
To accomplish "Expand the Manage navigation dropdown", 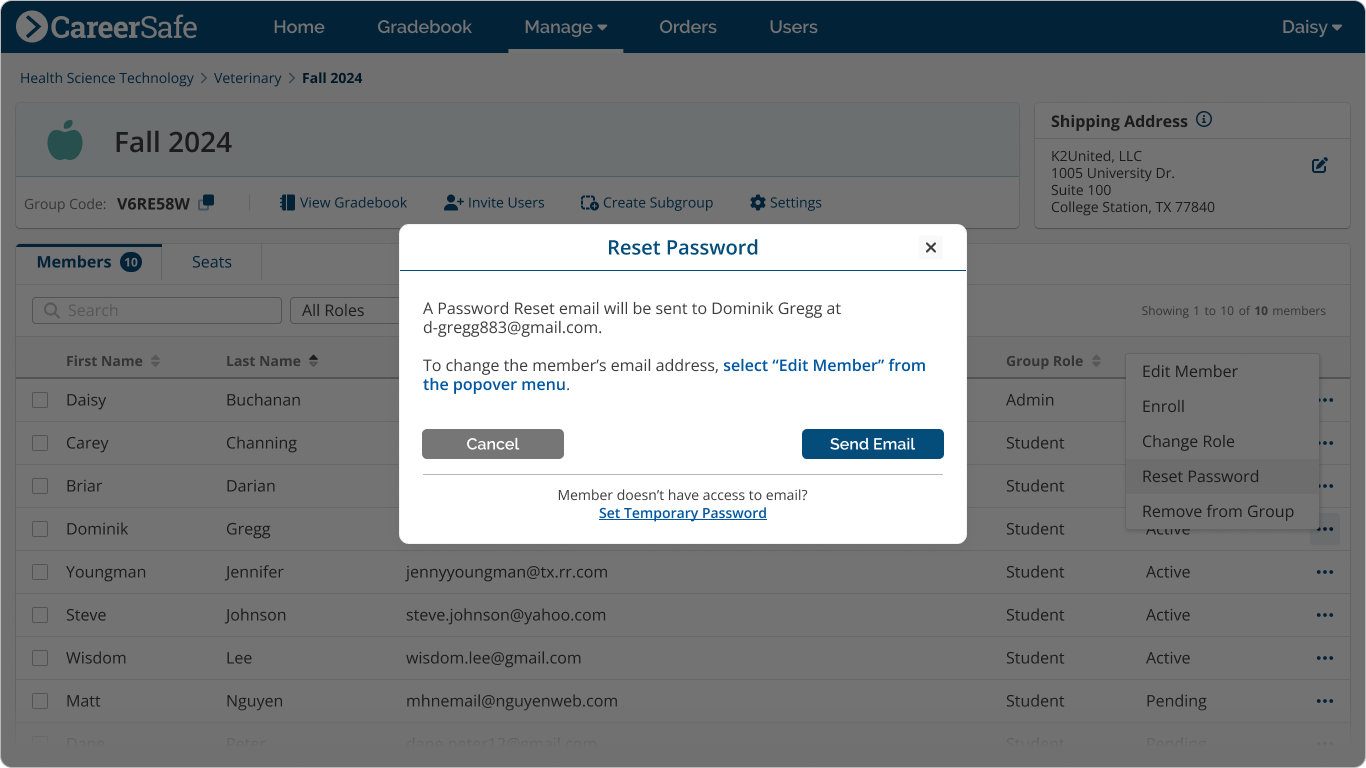I will pyautogui.click(x=565, y=27).
